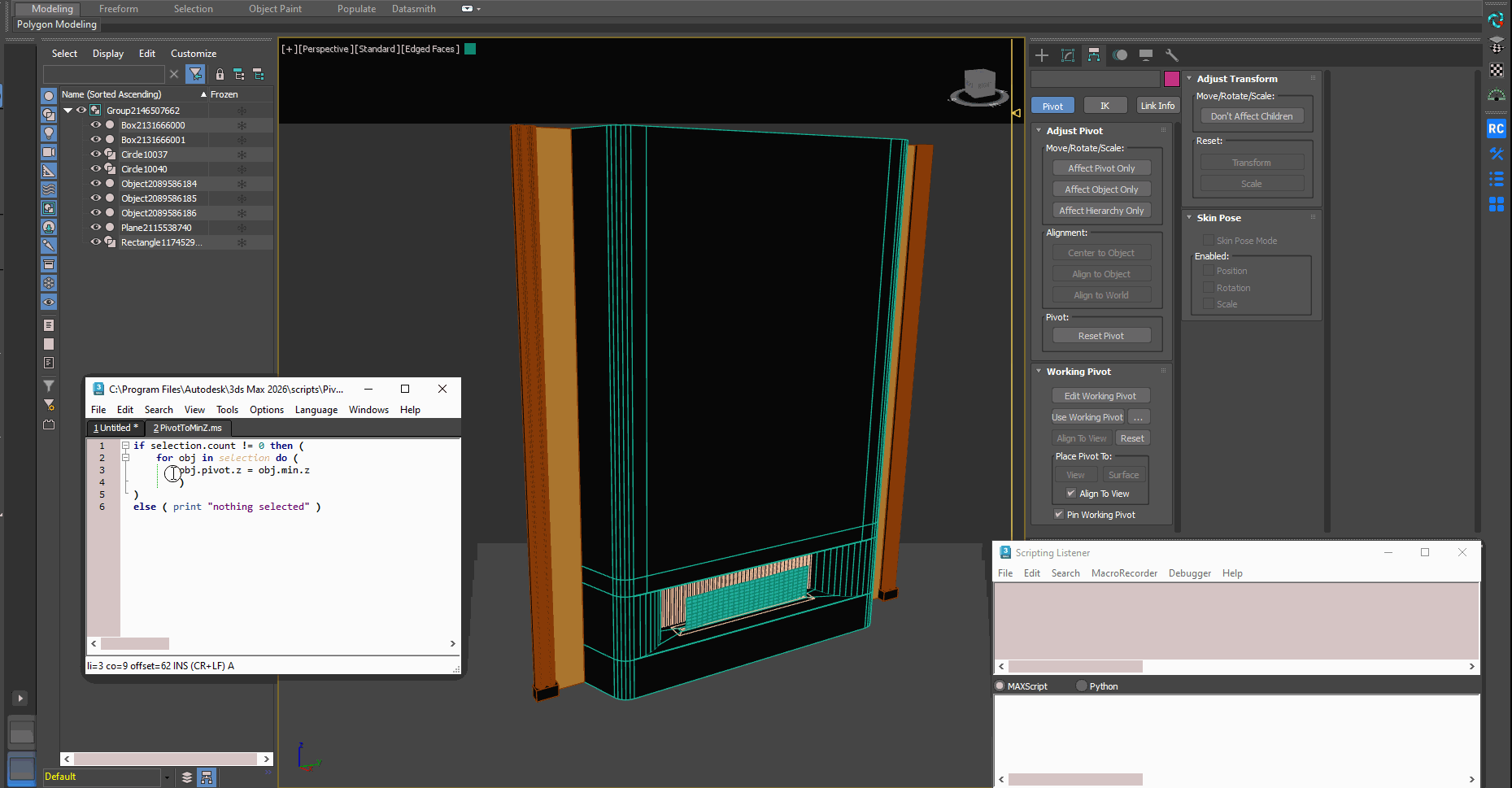Click the magenta object color swatch
The height and width of the screenshot is (788, 1512).
pos(1172,79)
